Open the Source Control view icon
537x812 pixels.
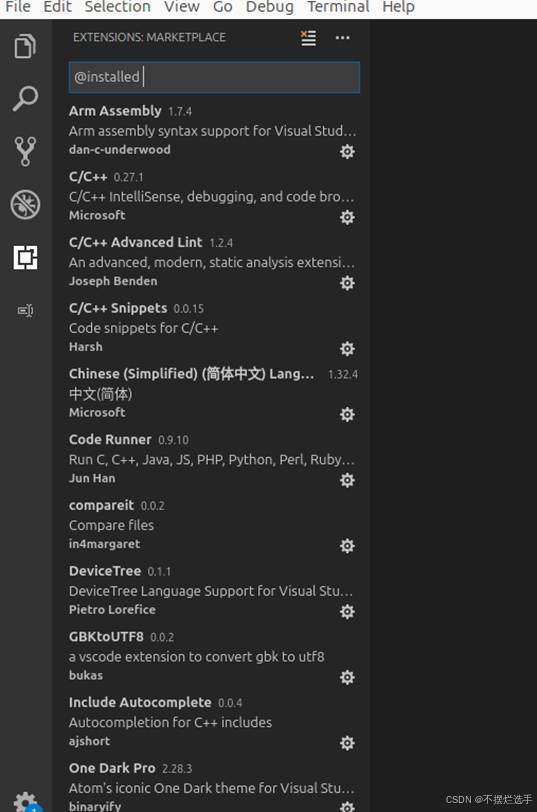pyautogui.click(x=25, y=151)
